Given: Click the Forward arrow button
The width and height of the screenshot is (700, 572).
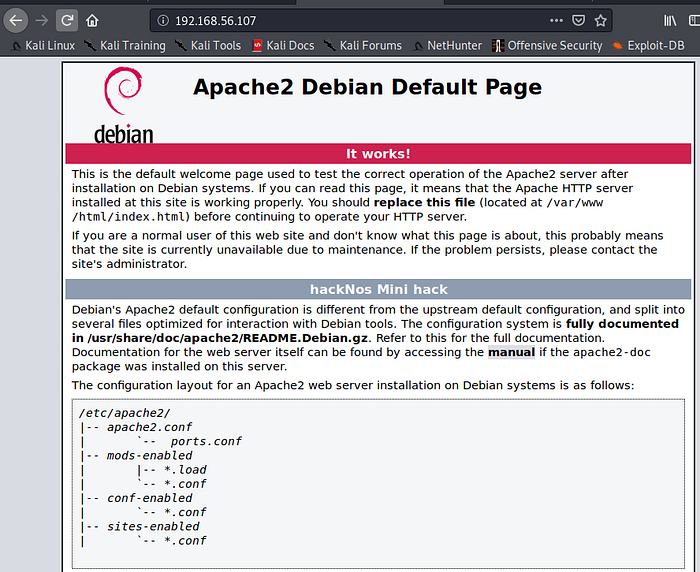Looking at the screenshot, I should coord(41,20).
